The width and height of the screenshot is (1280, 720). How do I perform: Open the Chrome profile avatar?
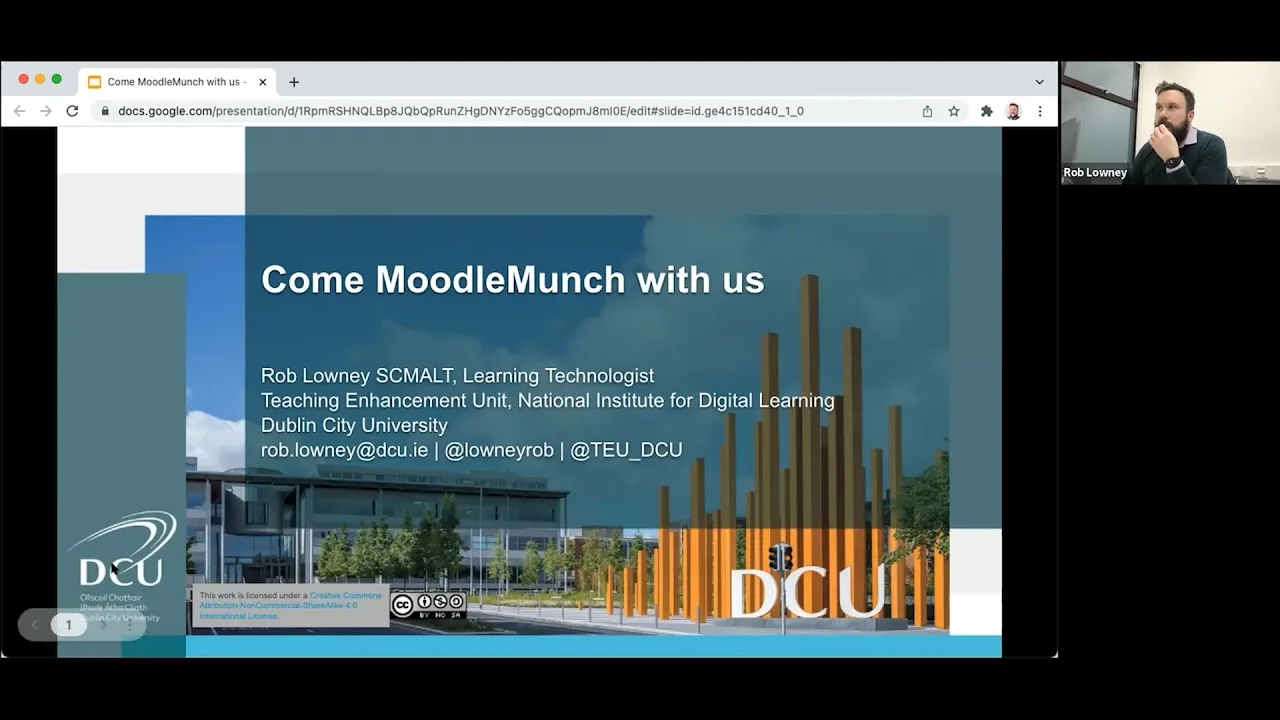click(x=1013, y=111)
